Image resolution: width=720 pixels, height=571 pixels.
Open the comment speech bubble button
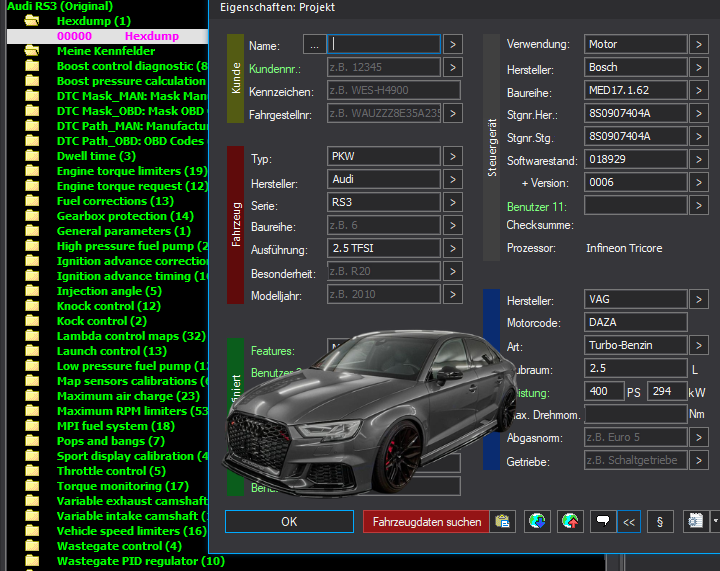click(603, 522)
